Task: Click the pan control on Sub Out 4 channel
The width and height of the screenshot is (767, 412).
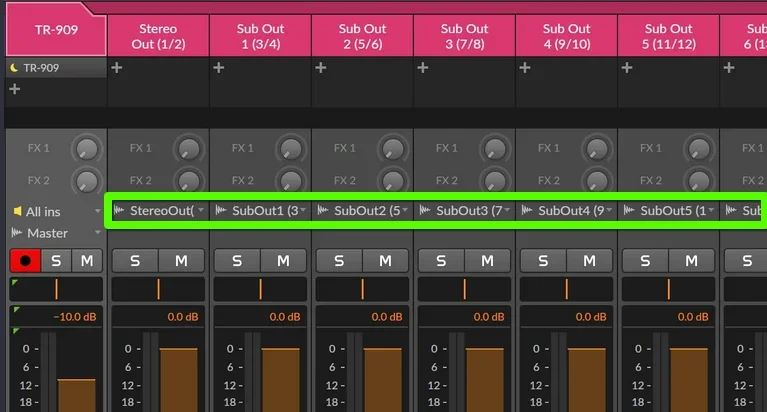Action: 566,289
